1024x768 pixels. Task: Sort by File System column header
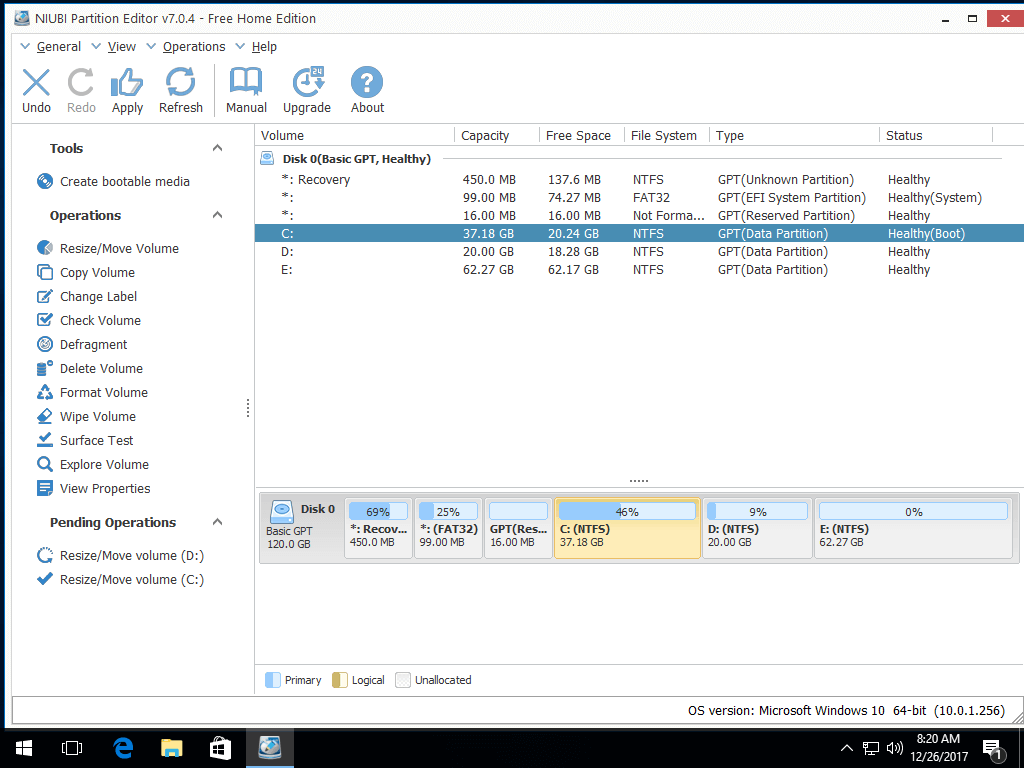coord(667,135)
